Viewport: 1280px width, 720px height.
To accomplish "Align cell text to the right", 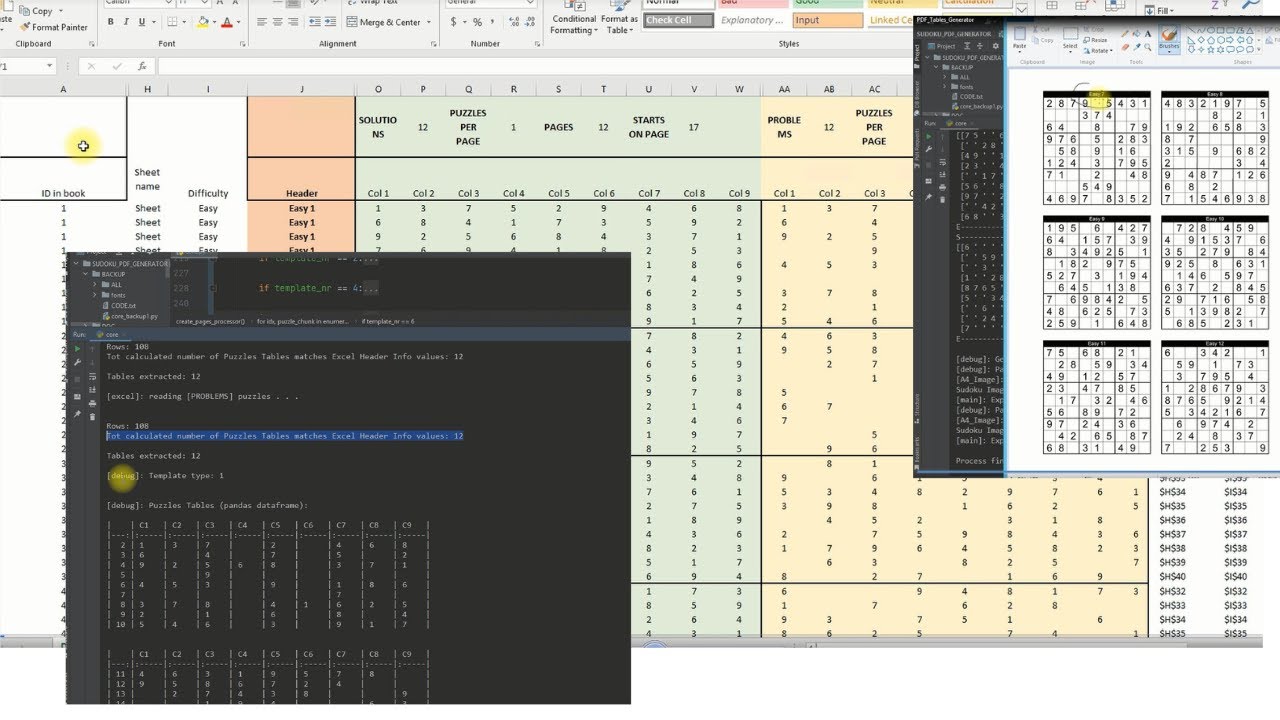I will click(293, 22).
